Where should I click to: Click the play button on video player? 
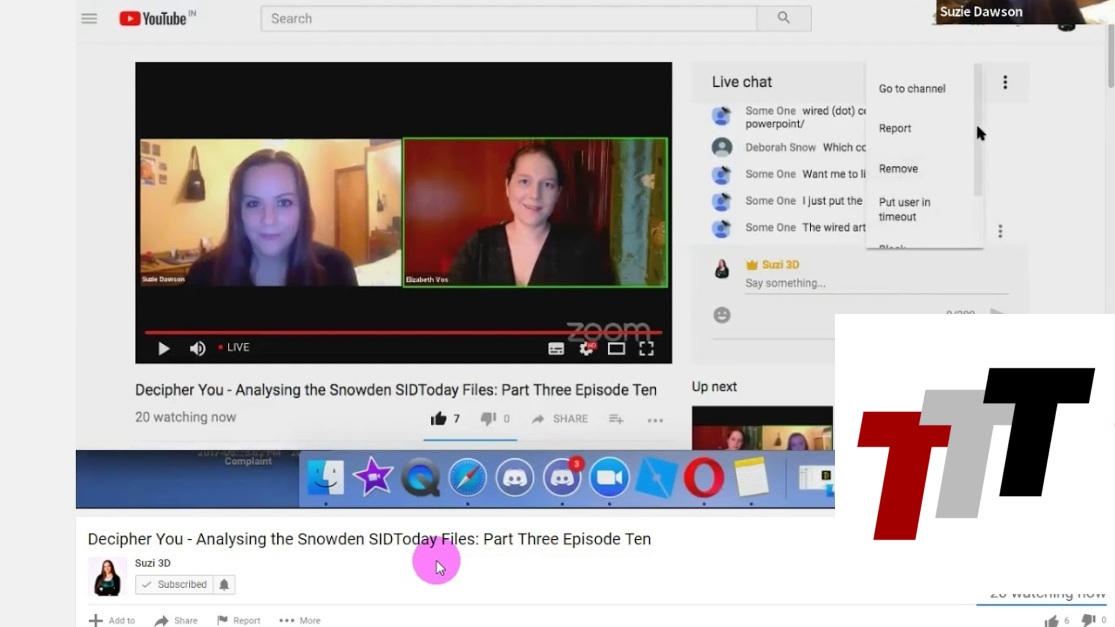[164, 348]
